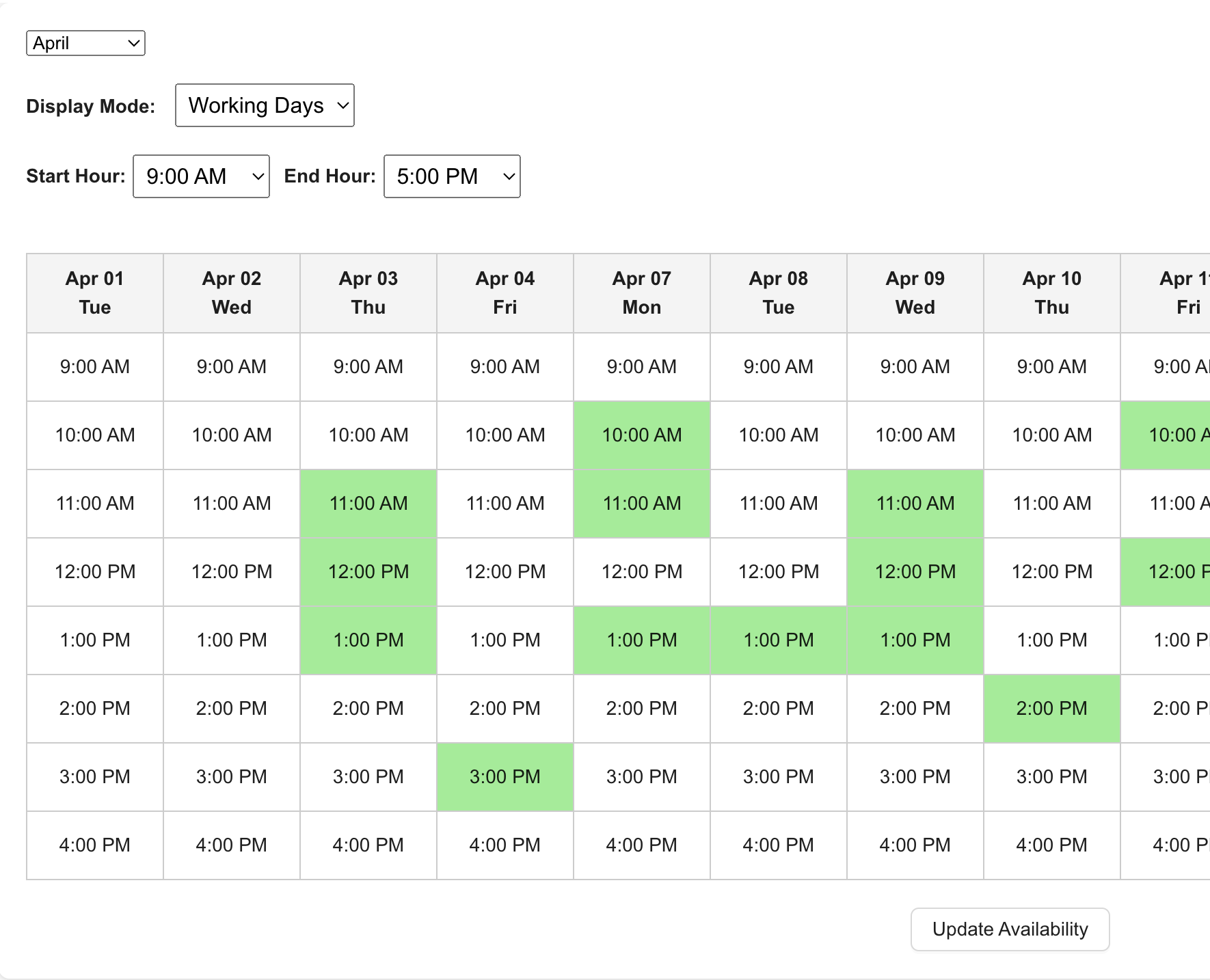Click the Display Mode label
This screenshot has width=1210, height=980.
[91, 107]
